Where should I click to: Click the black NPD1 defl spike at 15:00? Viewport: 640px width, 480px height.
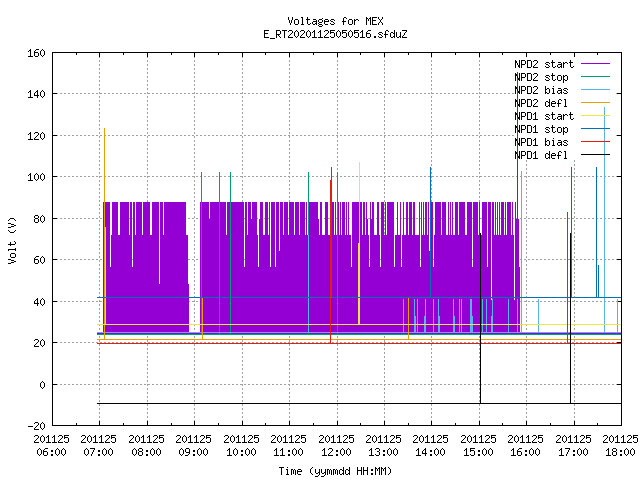click(480, 318)
